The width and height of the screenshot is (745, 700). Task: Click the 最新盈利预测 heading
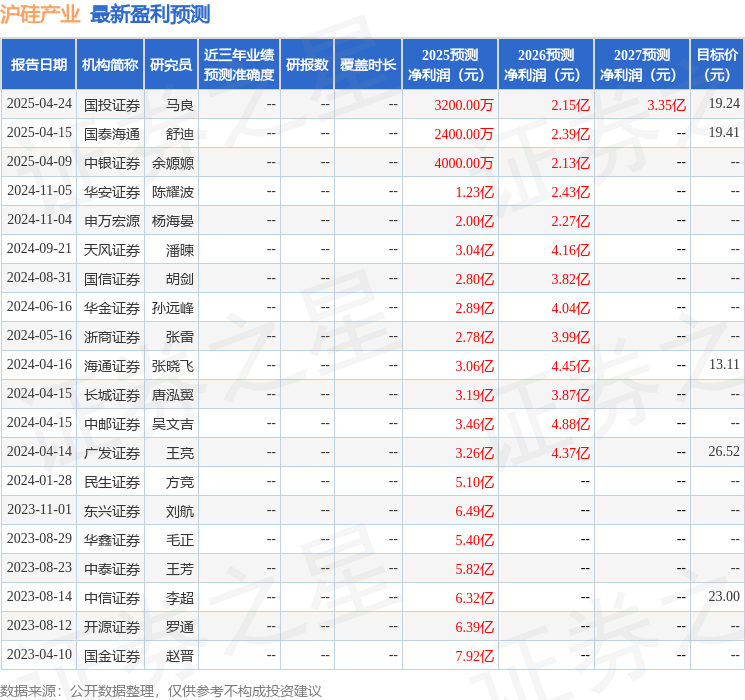tap(150, 14)
